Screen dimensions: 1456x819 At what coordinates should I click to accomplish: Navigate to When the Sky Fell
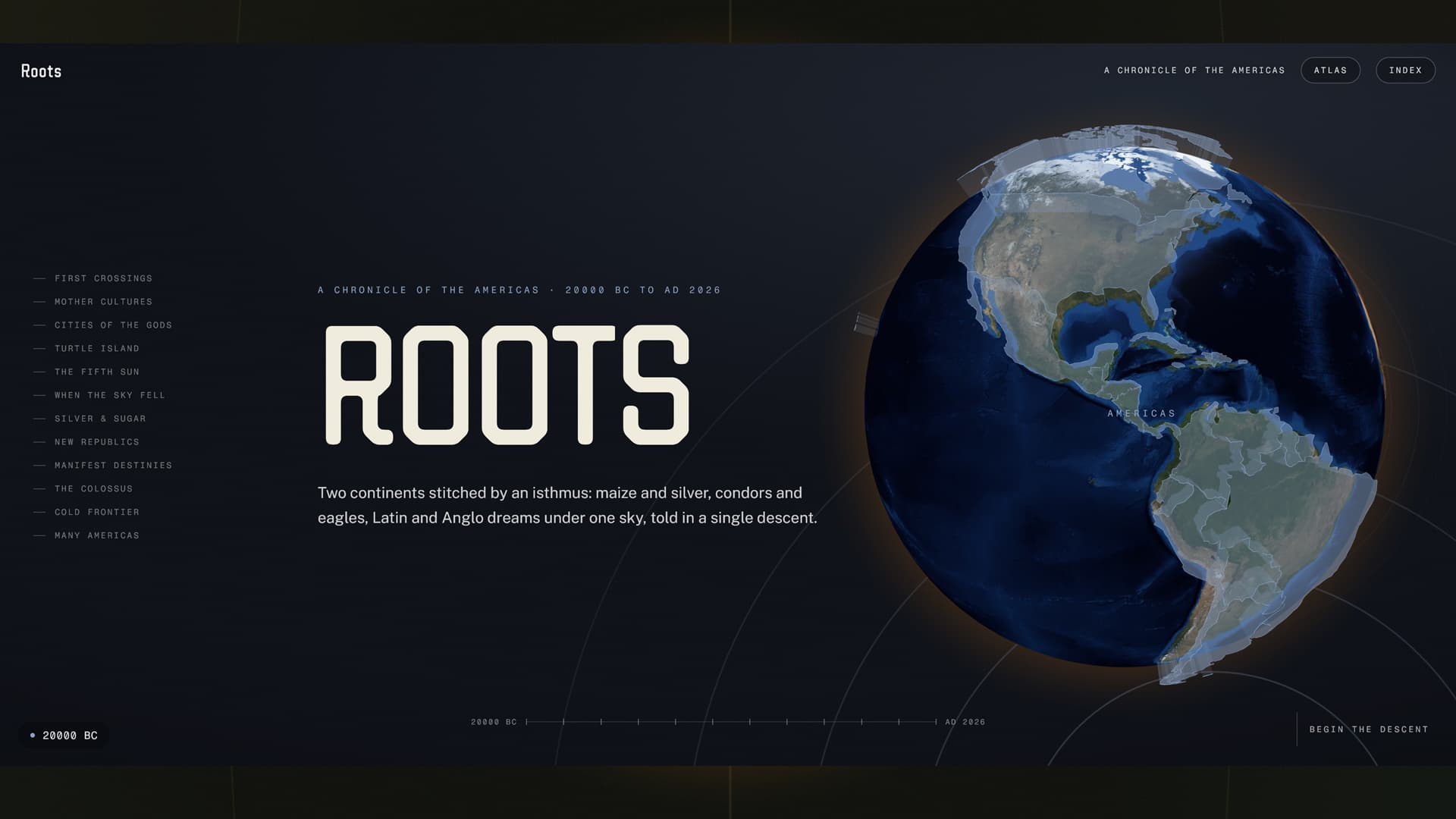tap(99, 395)
